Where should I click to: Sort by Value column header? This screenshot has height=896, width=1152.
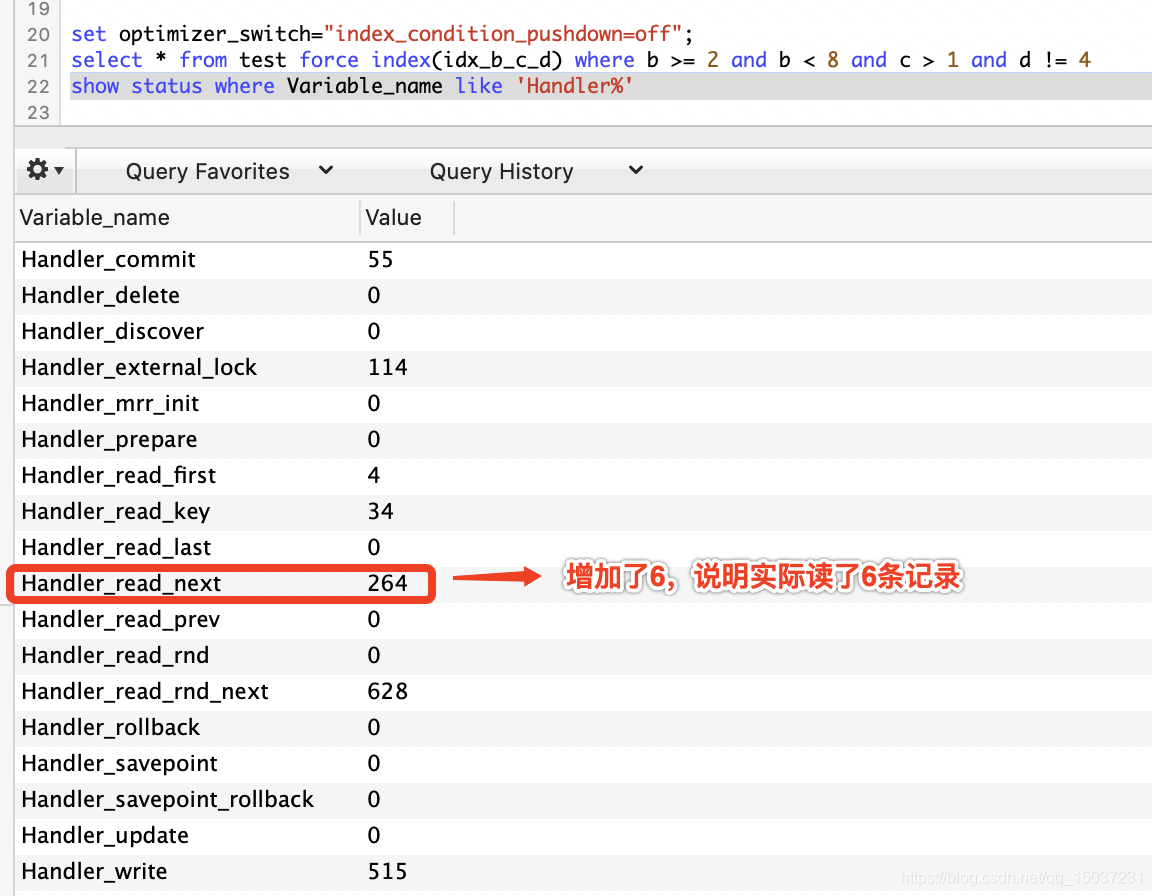(394, 217)
